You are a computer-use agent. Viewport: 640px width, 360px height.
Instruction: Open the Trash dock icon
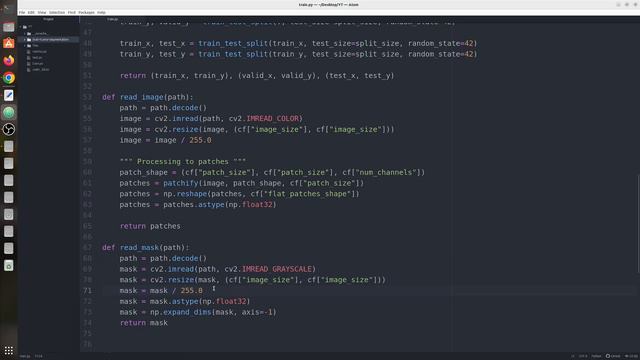tap(9, 266)
